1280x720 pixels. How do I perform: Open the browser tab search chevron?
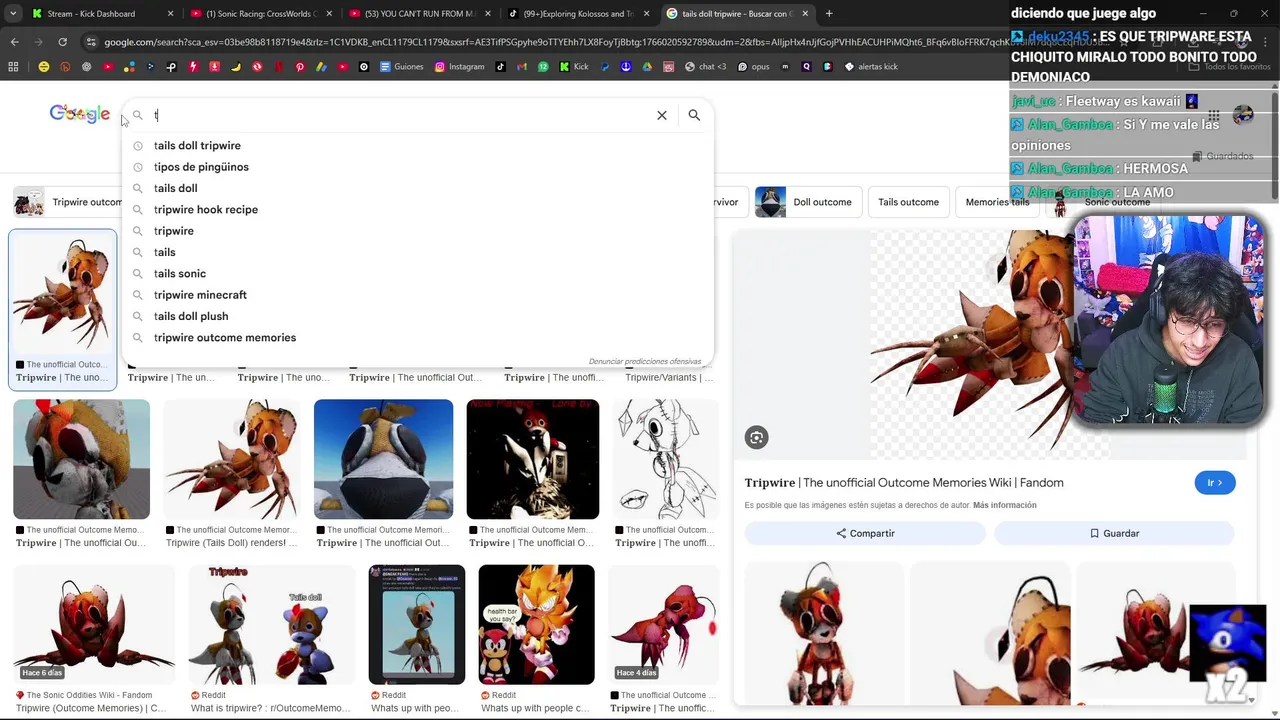(x=13, y=13)
